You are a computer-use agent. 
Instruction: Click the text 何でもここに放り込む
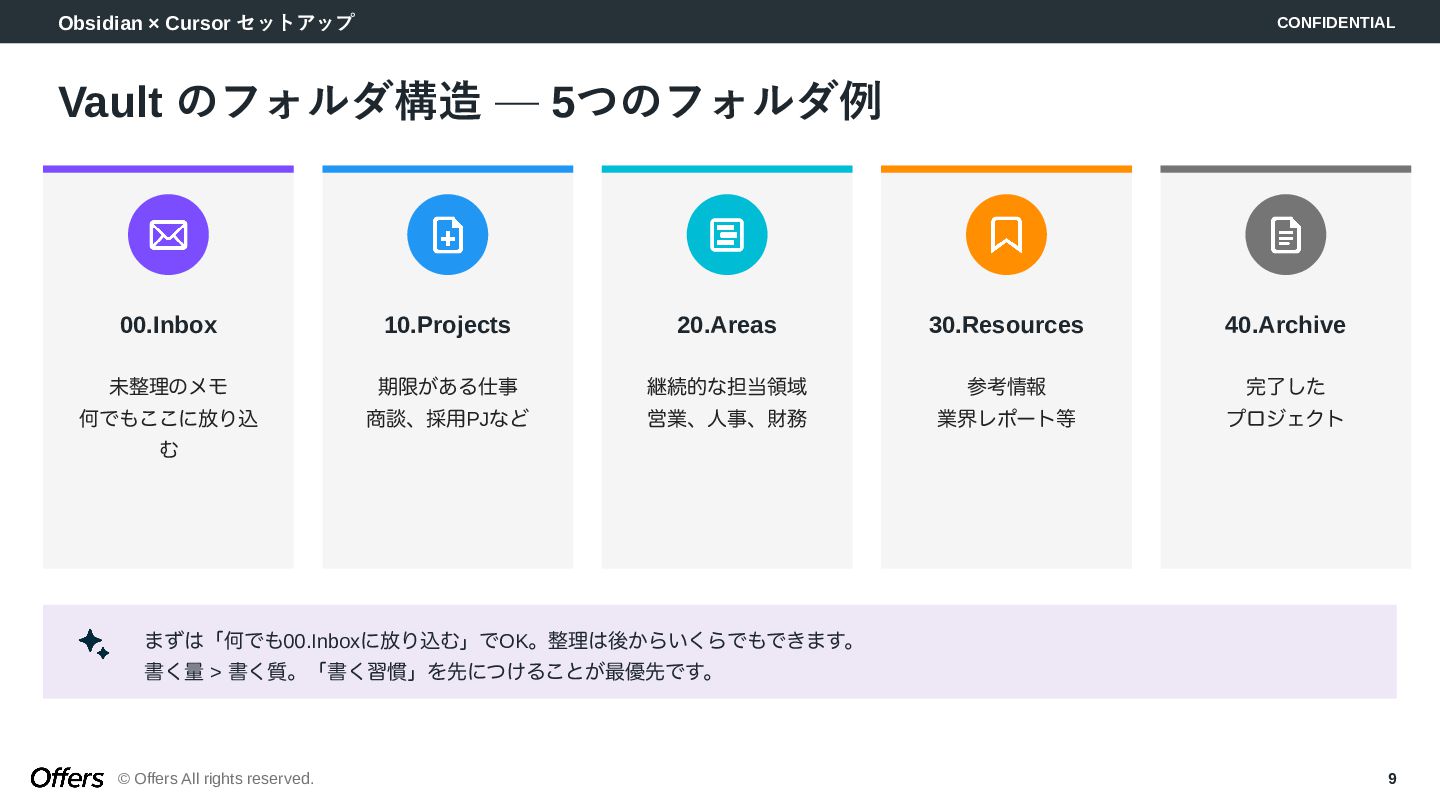point(168,434)
